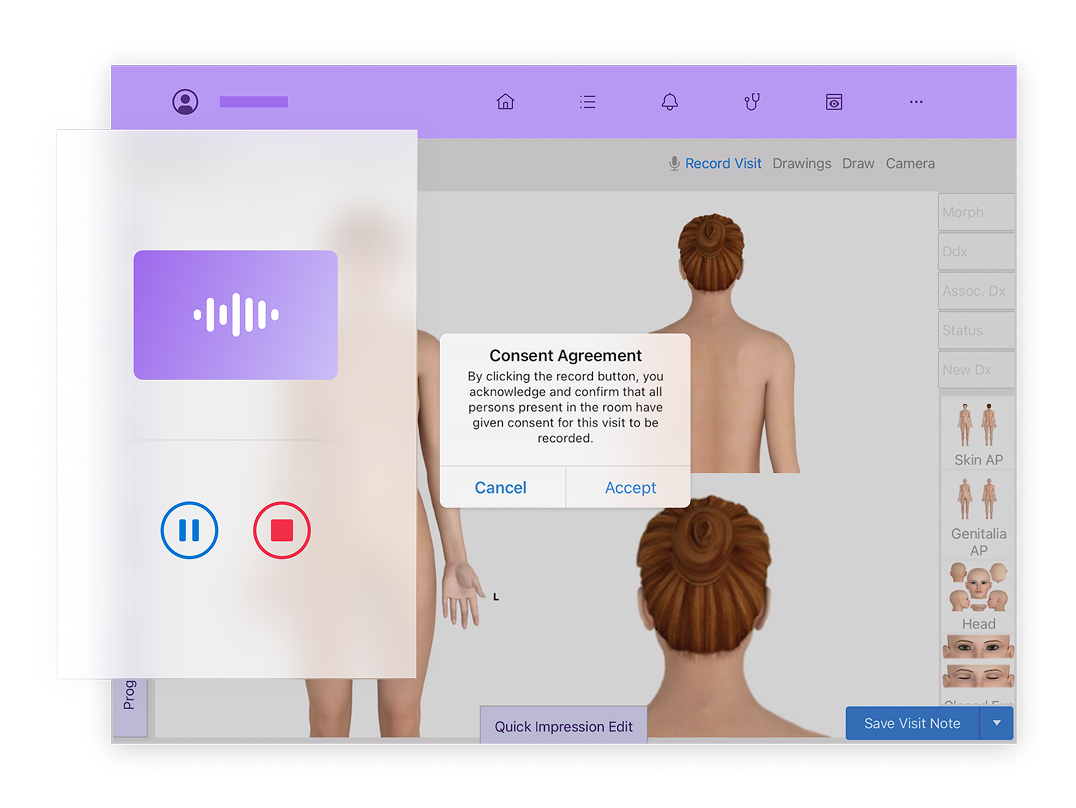Open the list view icon
1076x808 pixels.
[587, 101]
